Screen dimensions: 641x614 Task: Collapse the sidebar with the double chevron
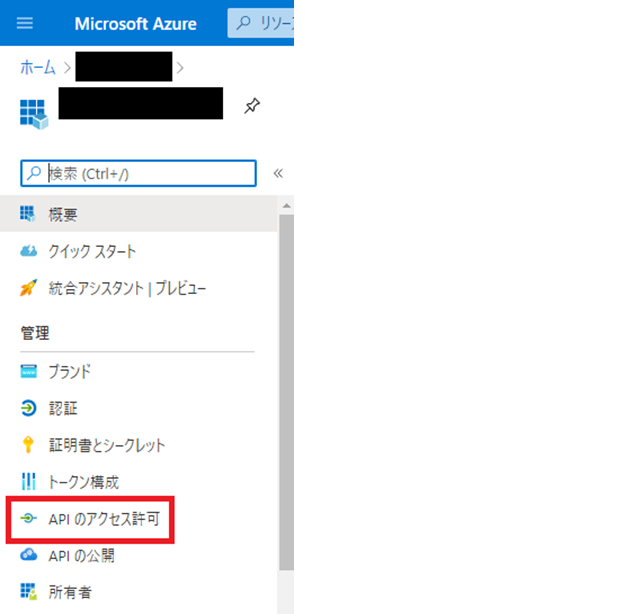click(278, 173)
